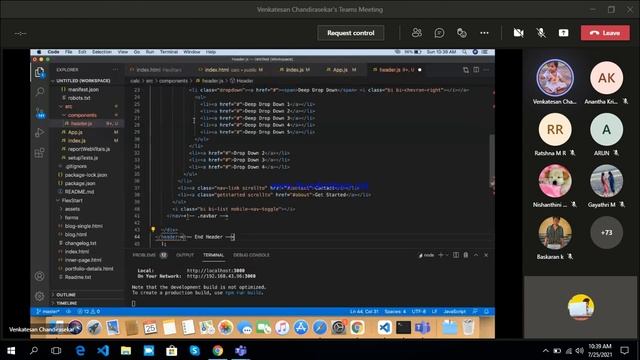Click the Share content icon in Teams
The width and height of the screenshot is (640, 360).
(563, 33)
